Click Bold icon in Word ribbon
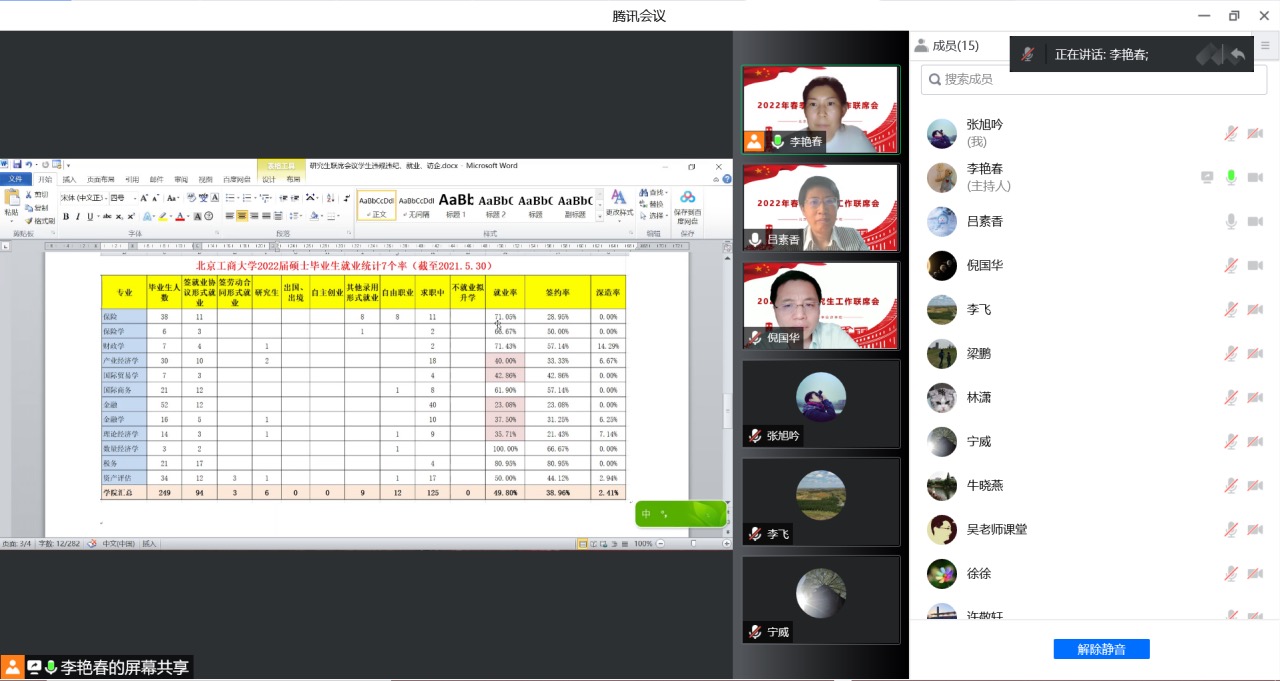The image size is (1280, 681). pos(66,216)
